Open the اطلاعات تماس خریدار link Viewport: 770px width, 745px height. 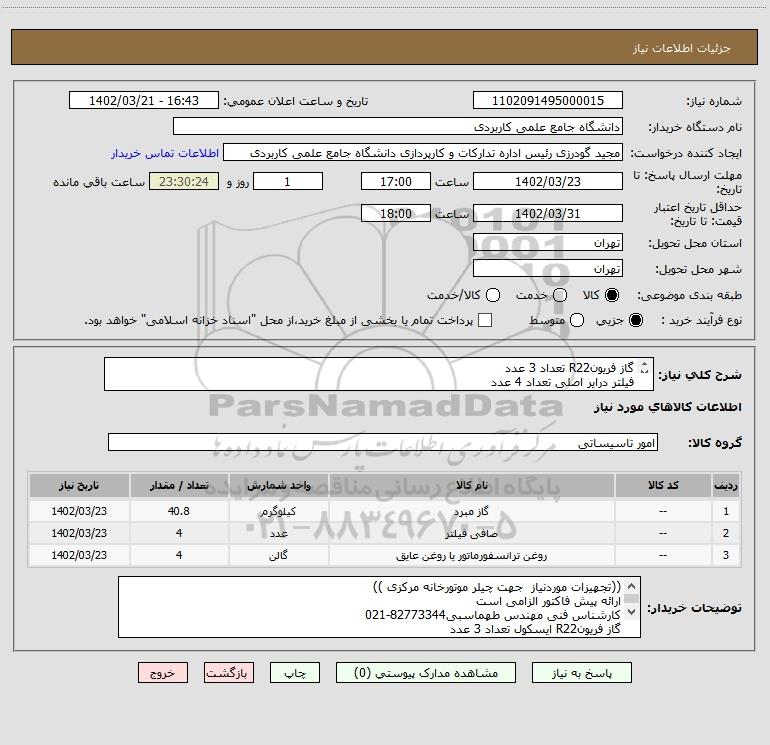pos(165,153)
